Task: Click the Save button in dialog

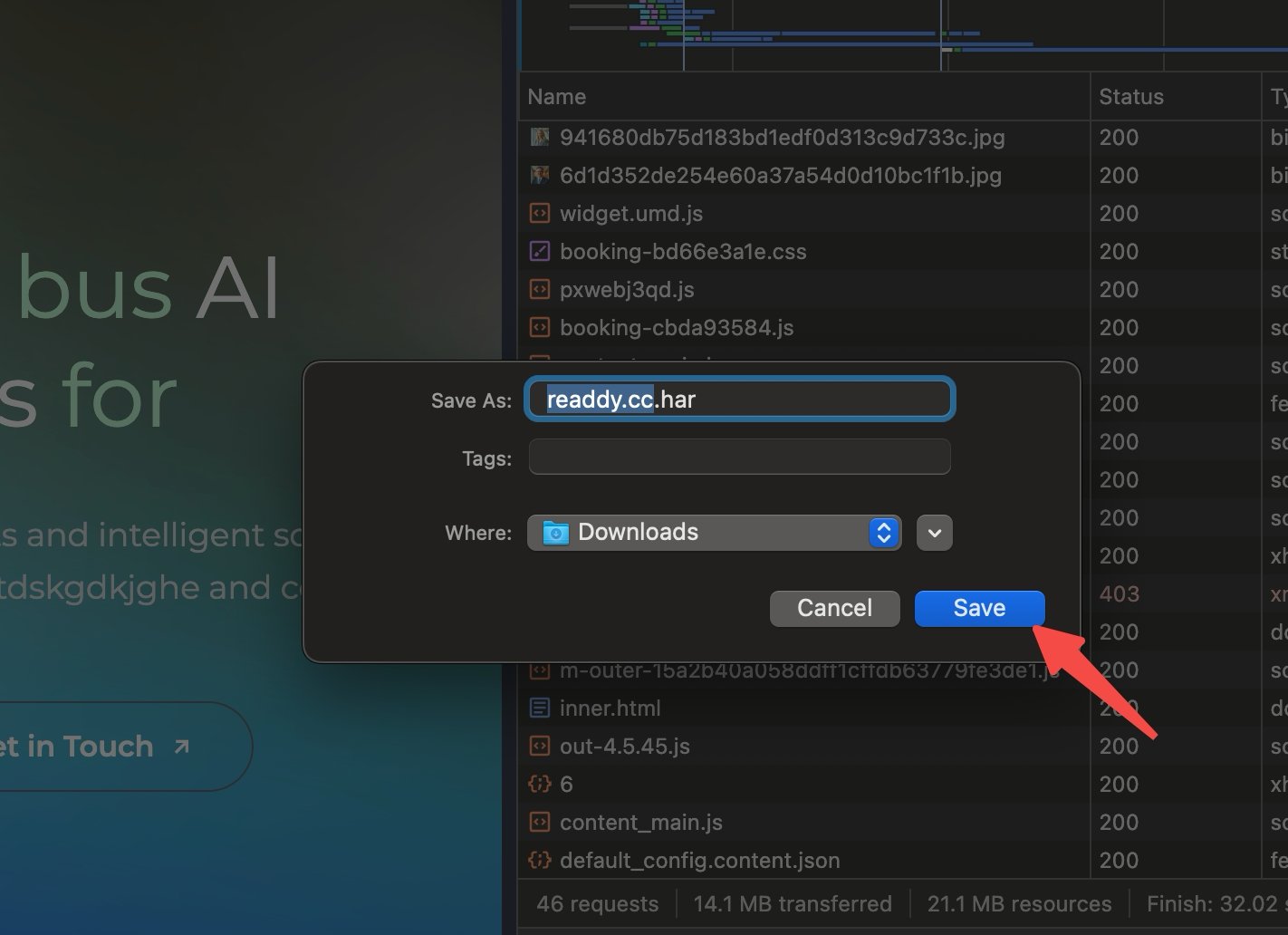Action: tap(979, 608)
